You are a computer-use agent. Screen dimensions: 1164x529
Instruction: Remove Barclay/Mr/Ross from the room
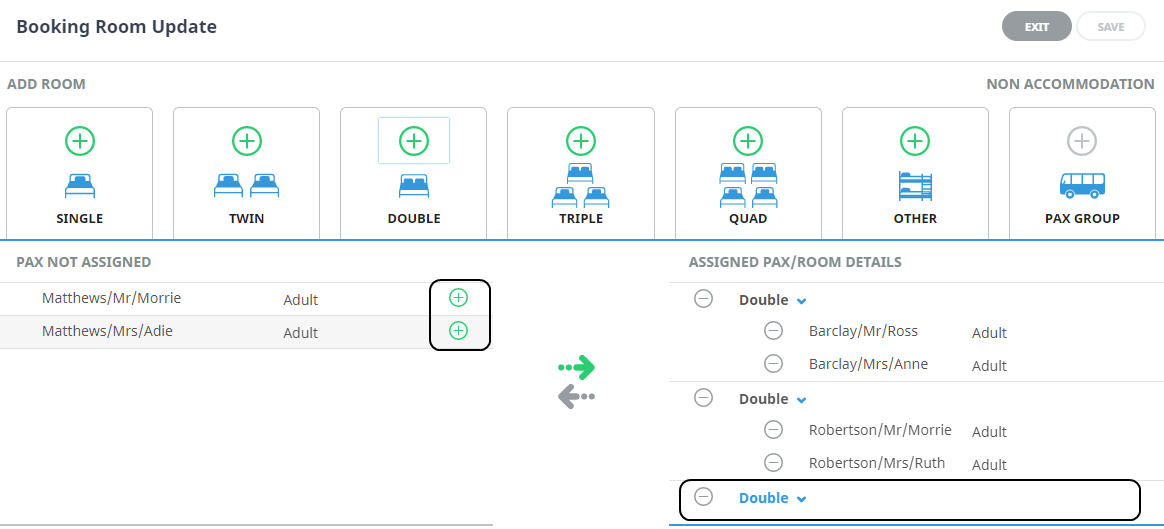click(773, 331)
